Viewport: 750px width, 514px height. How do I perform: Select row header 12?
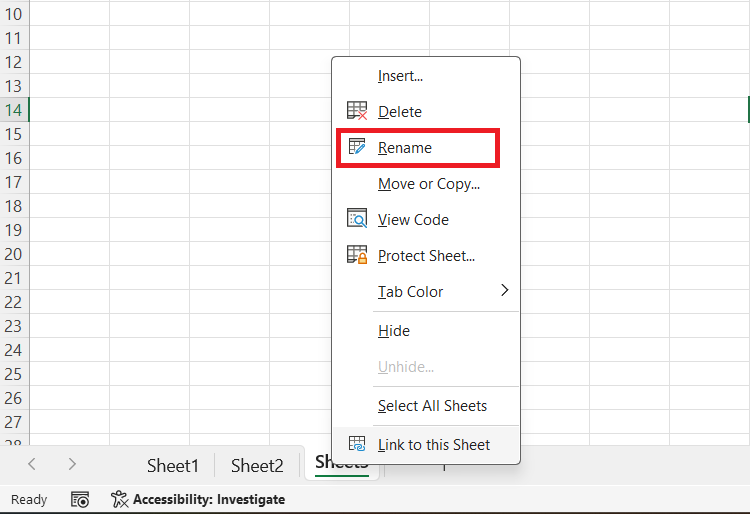coord(14,62)
